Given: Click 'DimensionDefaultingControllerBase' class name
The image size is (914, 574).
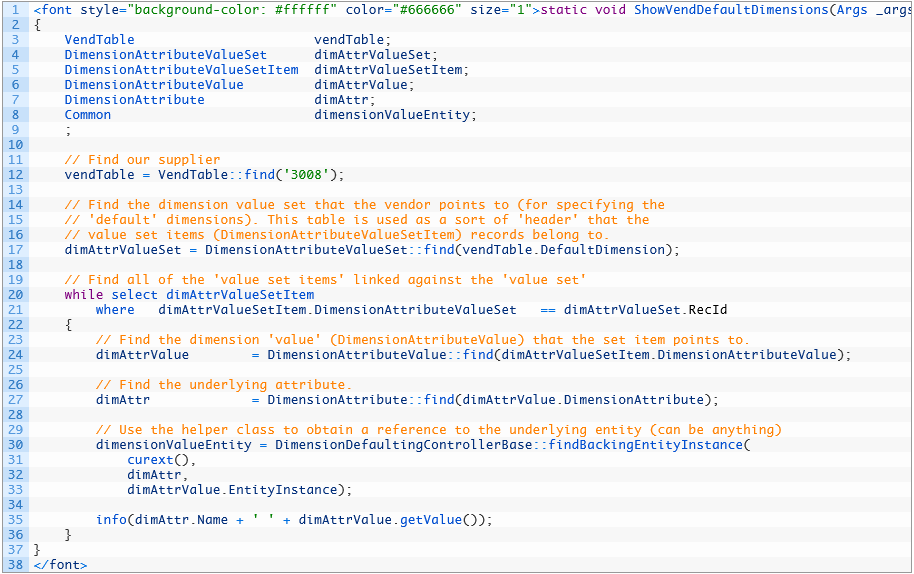Looking at the screenshot, I should click(403, 445).
